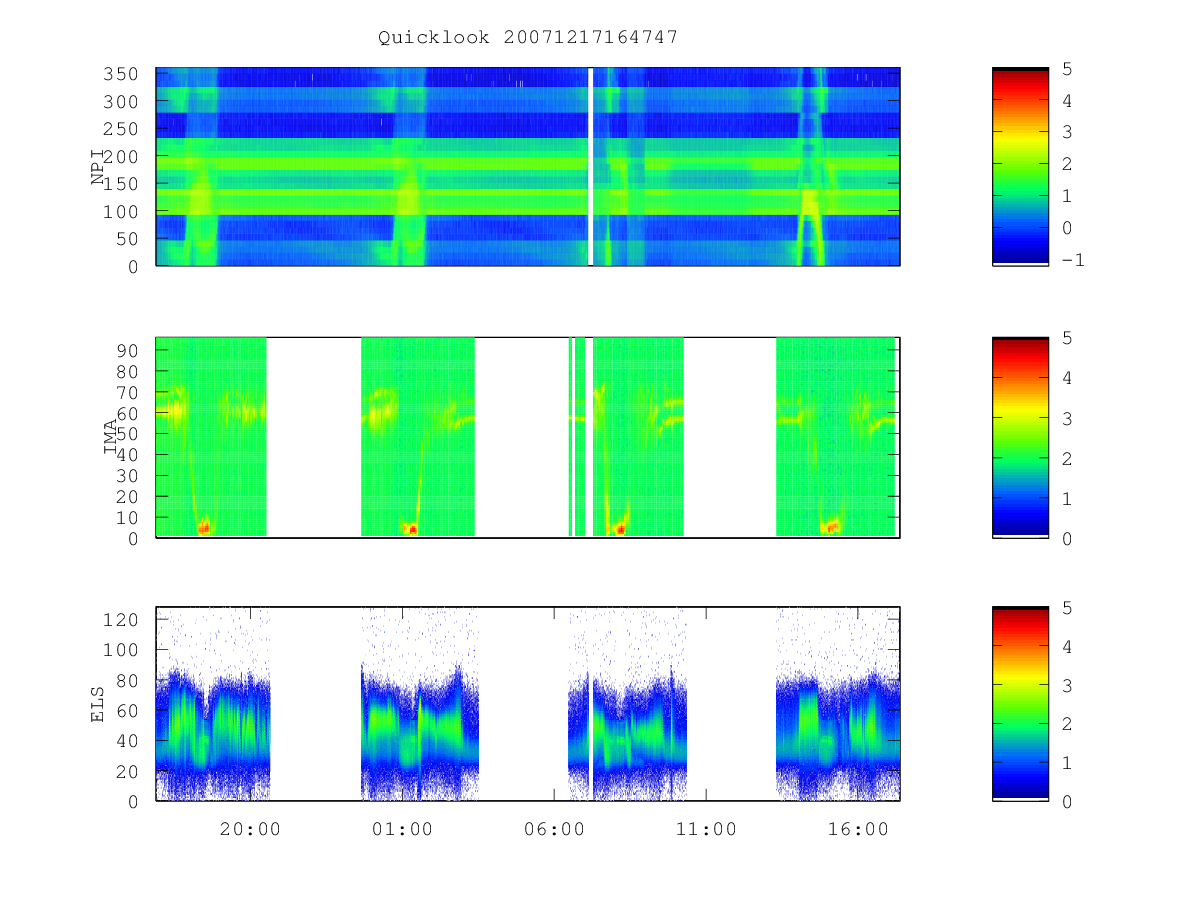Click the ELS spectrogram colorbar
Screen dimensions: 1200x900
pyautogui.click(x=1020, y=703)
